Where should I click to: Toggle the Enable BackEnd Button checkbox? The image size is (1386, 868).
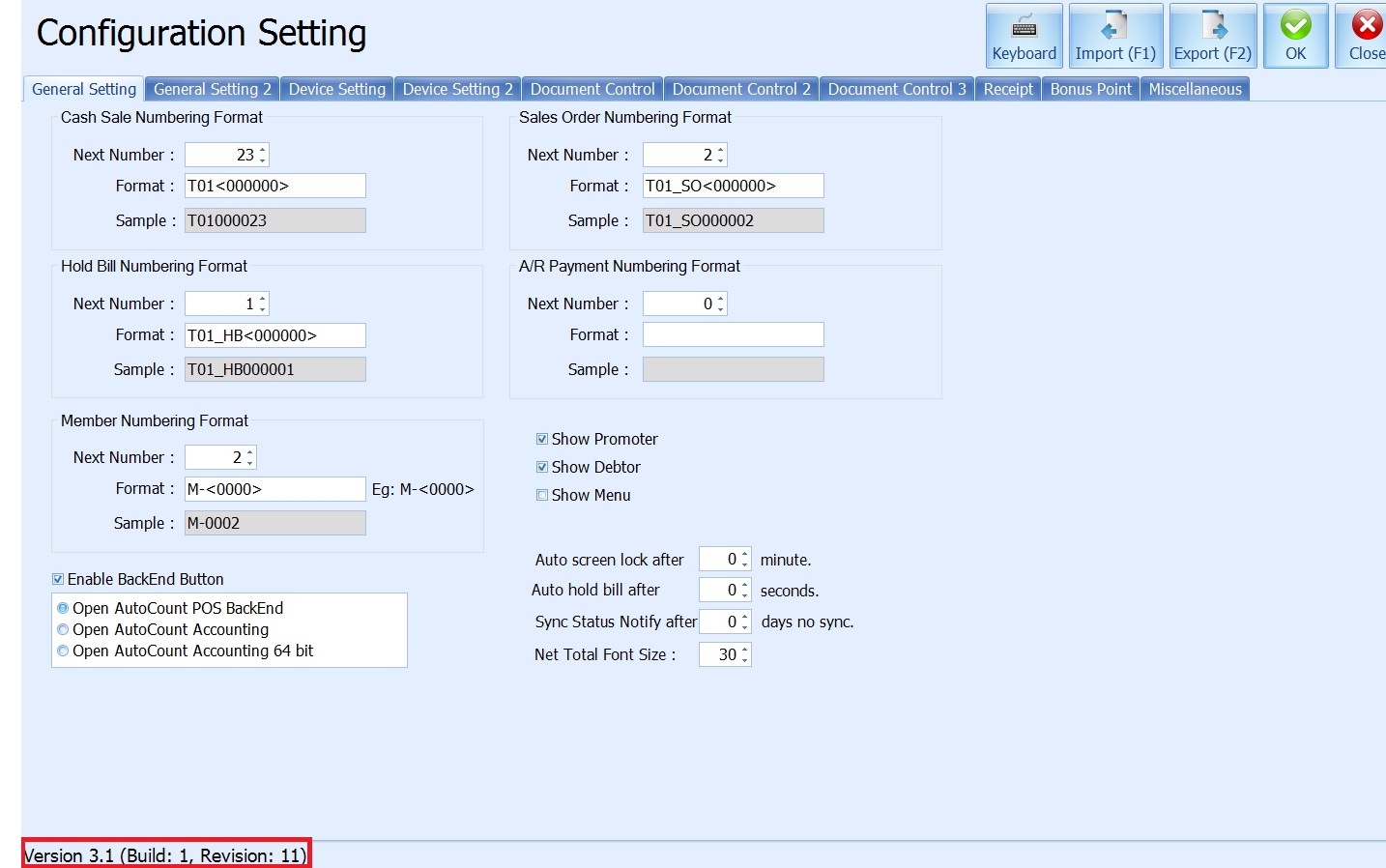[58, 579]
